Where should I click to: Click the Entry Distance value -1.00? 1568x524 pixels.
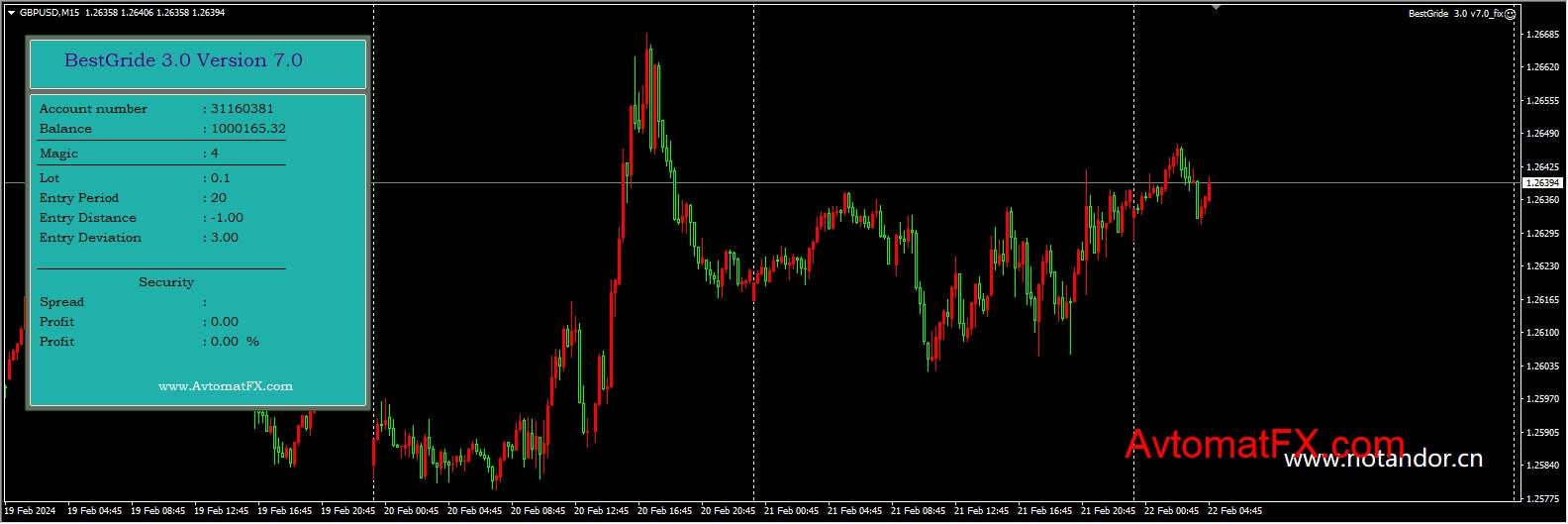click(x=227, y=218)
